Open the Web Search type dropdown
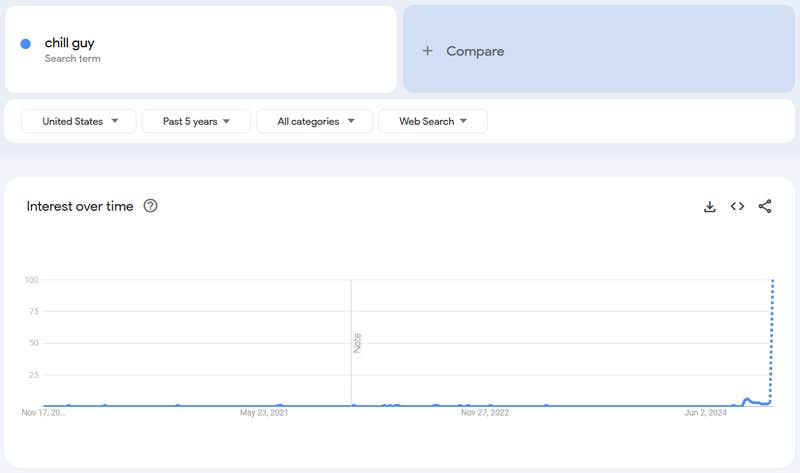The height and width of the screenshot is (473, 800). pyautogui.click(x=432, y=121)
